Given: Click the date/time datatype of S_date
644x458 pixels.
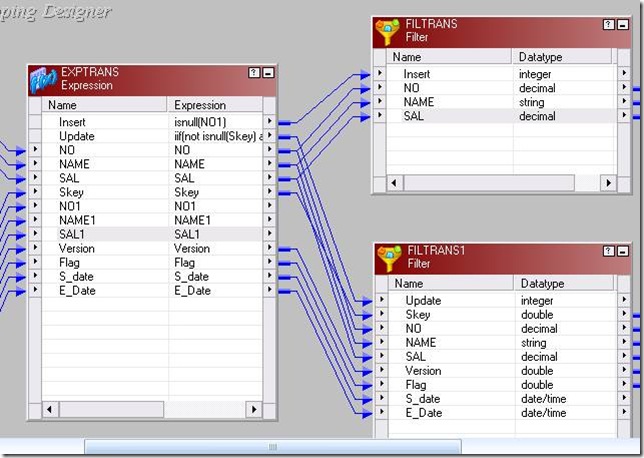Looking at the screenshot, I should 544,399.
